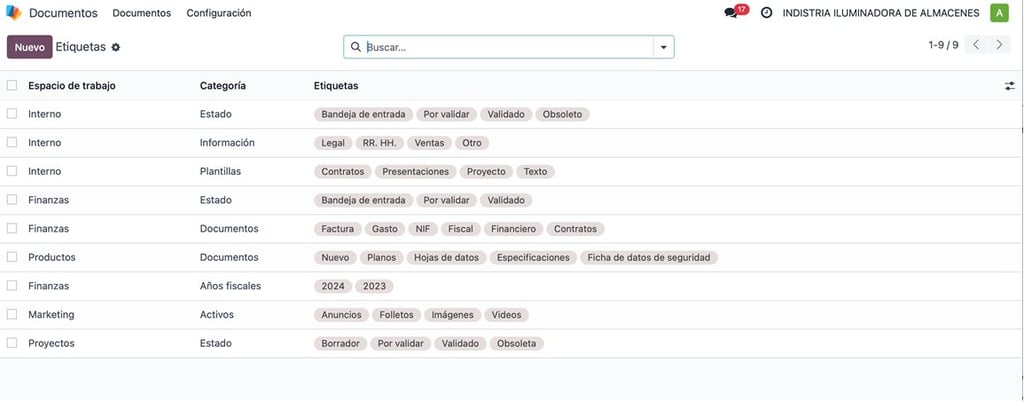Check the Marketing Activos row checkbox
The width and height of the screenshot is (1024, 402).
pyautogui.click(x=12, y=315)
